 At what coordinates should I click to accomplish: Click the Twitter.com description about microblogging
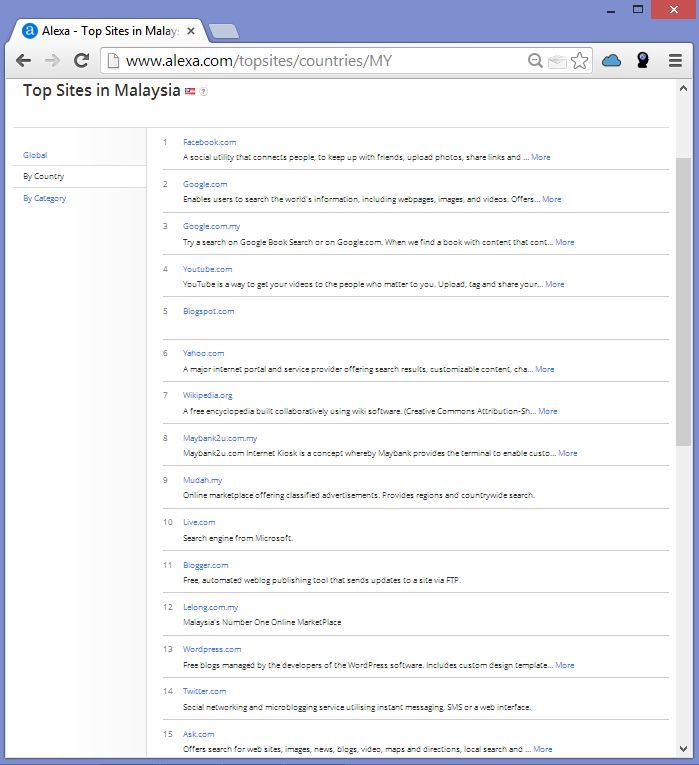(357, 707)
